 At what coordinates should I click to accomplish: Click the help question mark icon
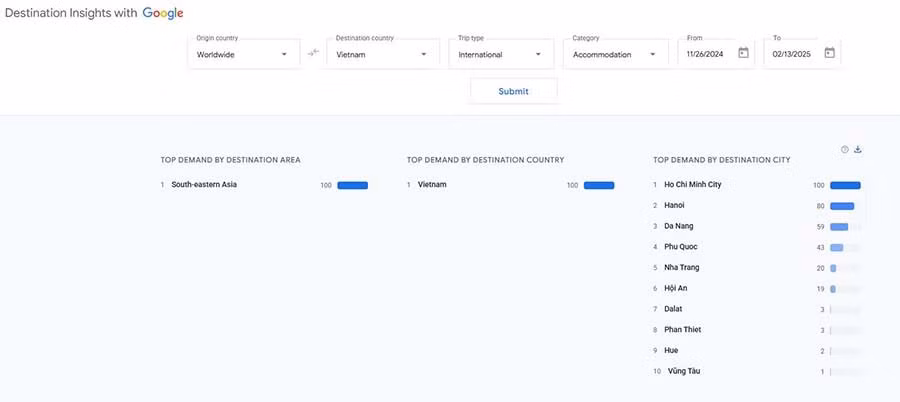pyautogui.click(x=844, y=150)
